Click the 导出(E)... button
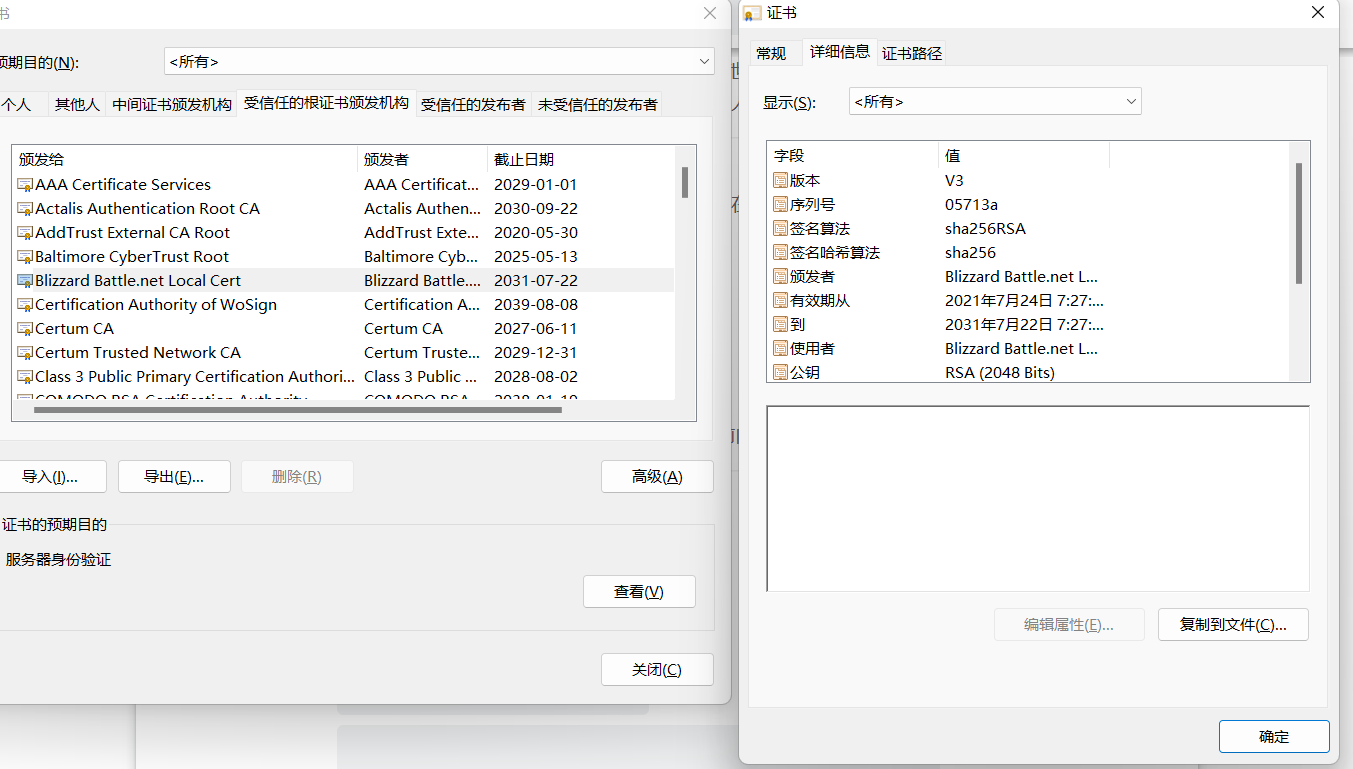The width and height of the screenshot is (1353, 769). click(x=174, y=477)
